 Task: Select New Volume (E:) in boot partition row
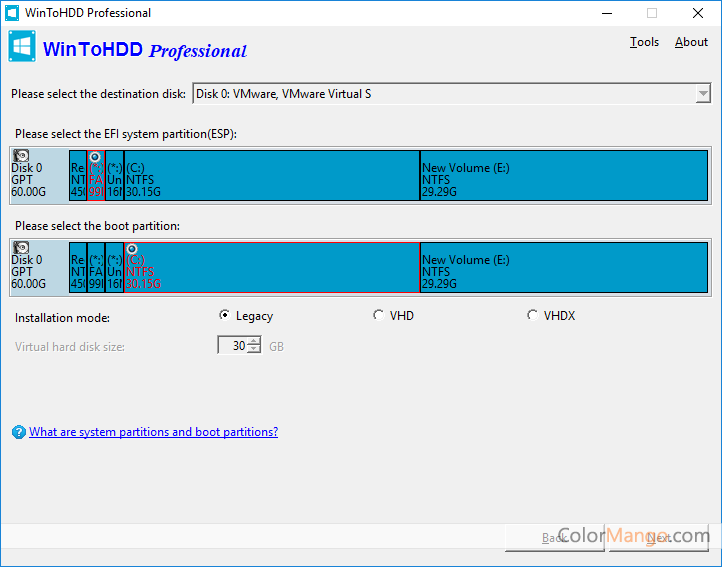[x=564, y=266]
